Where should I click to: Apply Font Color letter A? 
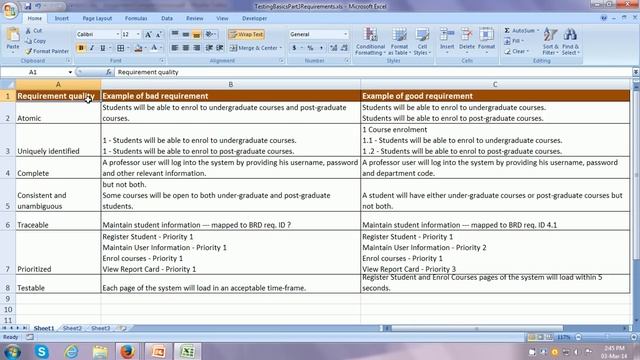(154, 48)
